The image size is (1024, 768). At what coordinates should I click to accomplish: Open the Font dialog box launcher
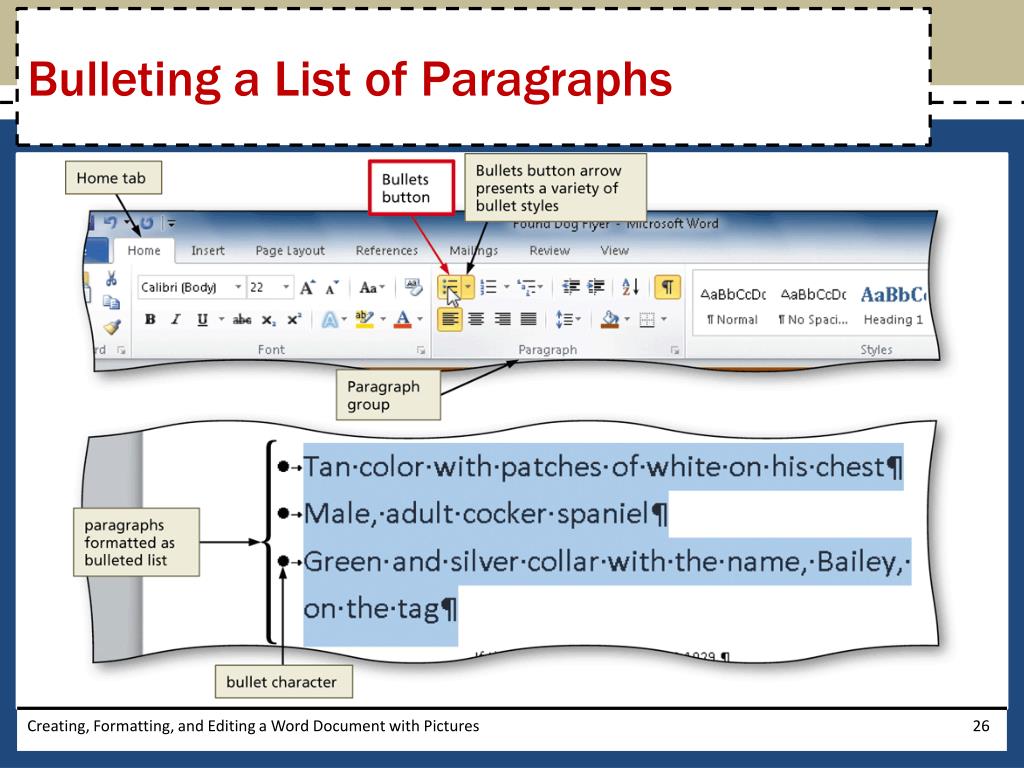point(421,351)
